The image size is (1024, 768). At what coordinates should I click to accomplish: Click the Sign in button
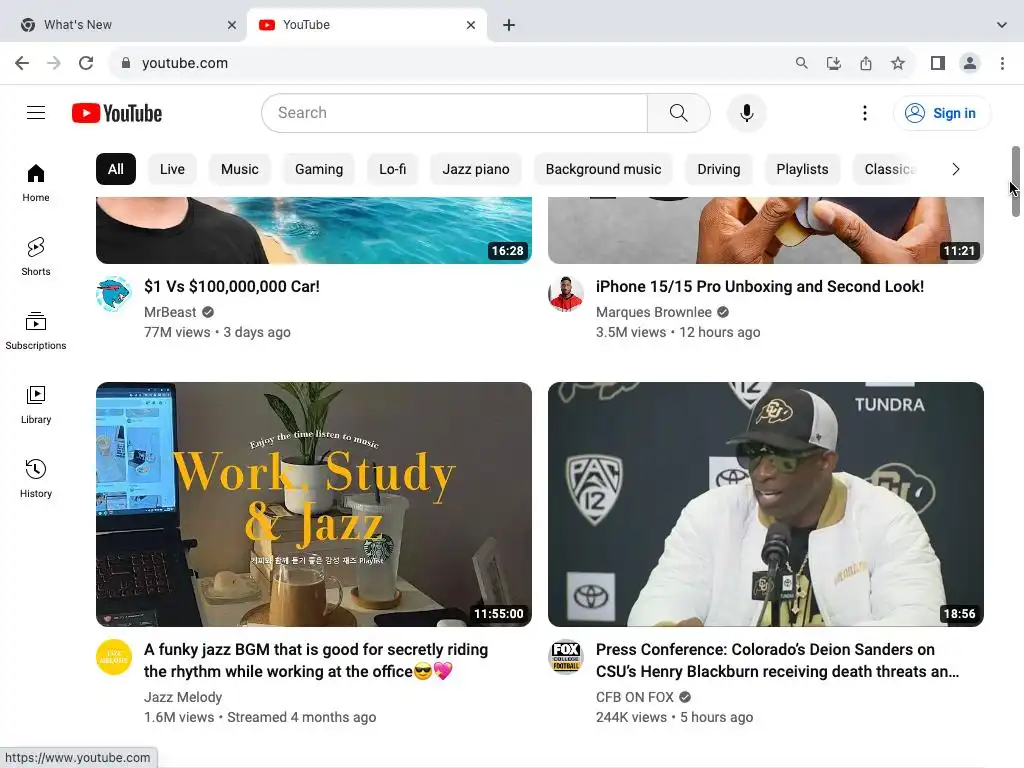[x=942, y=113]
